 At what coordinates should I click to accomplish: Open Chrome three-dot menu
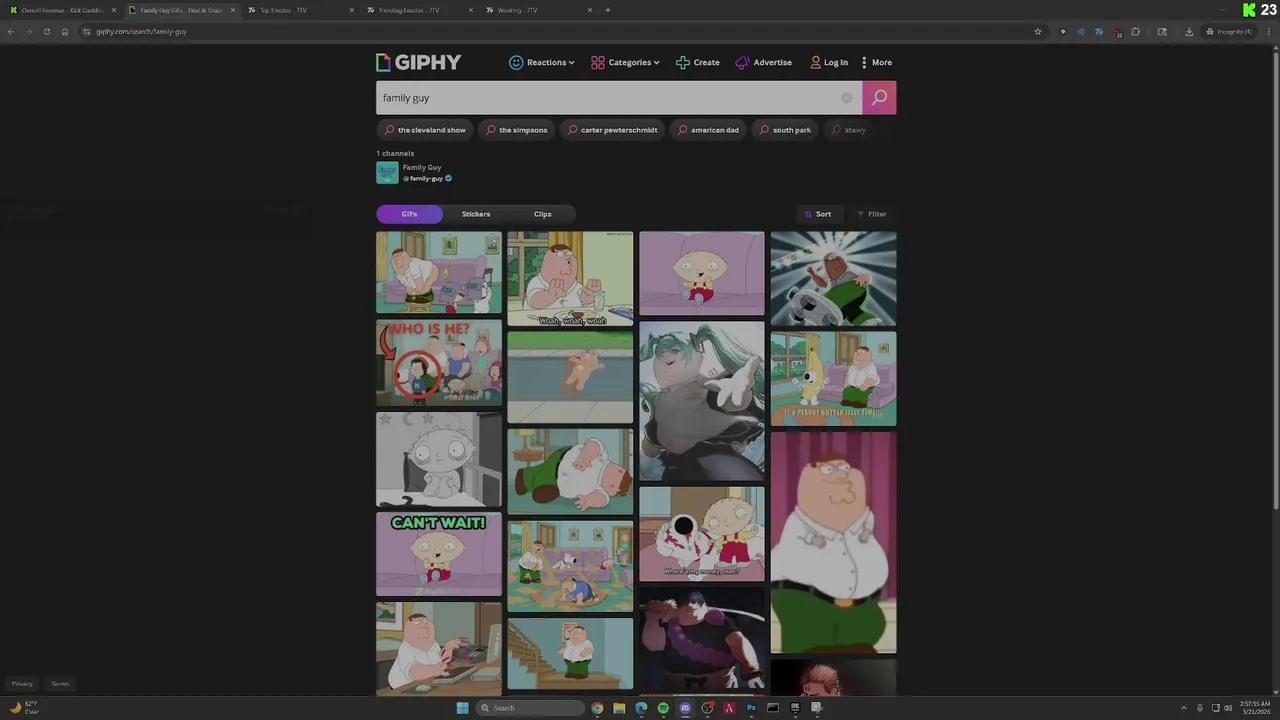[x=1268, y=31]
